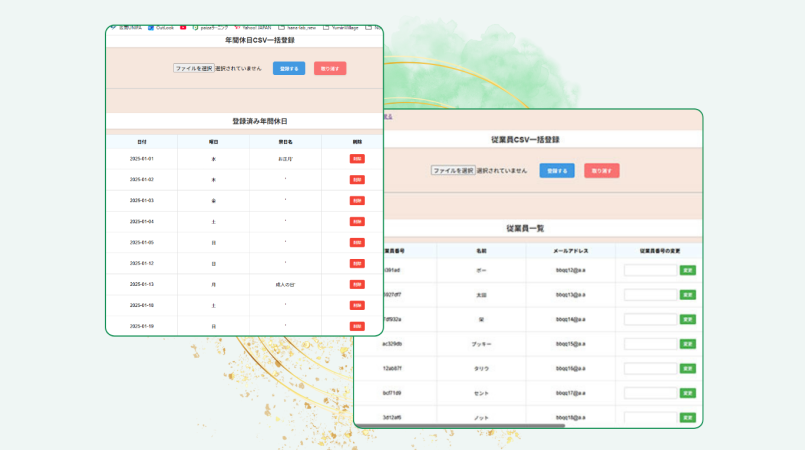Click ファイルを選択 in the holiday CSV section
Screen dimensions: 805x450
(193, 69)
